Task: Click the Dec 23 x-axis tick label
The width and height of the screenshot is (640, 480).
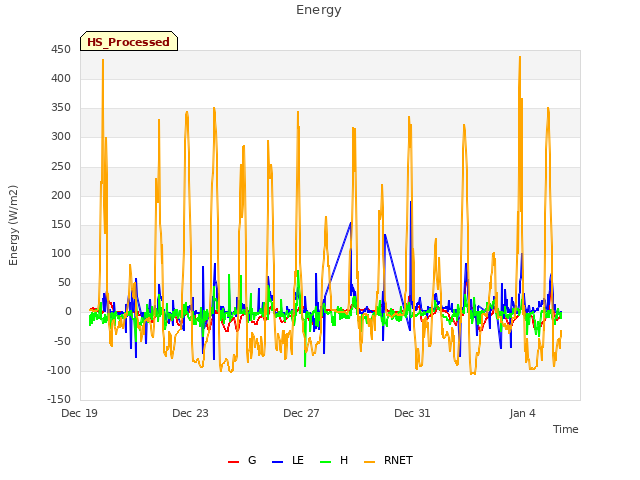Action: click(191, 413)
